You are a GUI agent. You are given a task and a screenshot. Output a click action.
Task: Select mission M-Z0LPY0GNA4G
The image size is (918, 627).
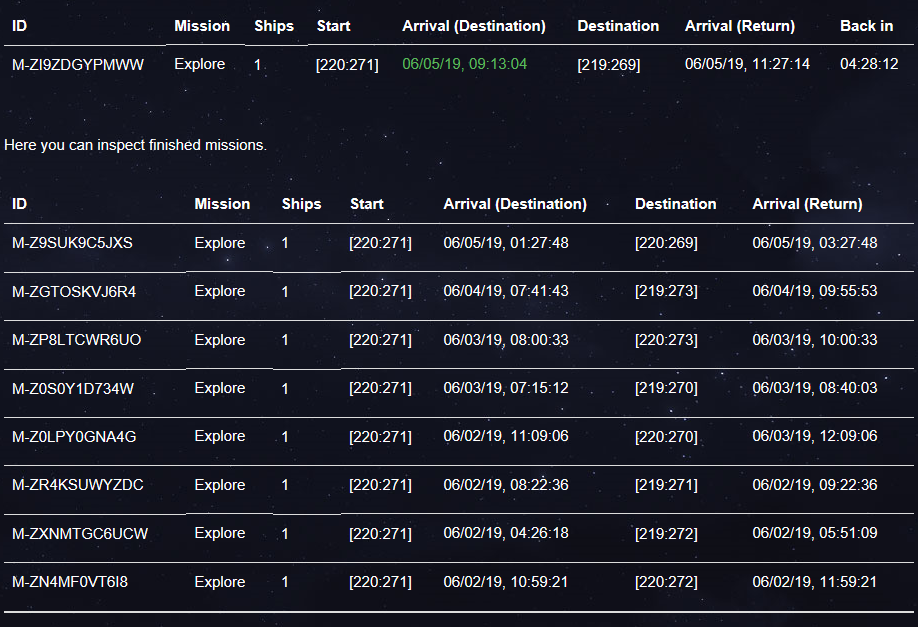click(x=74, y=437)
